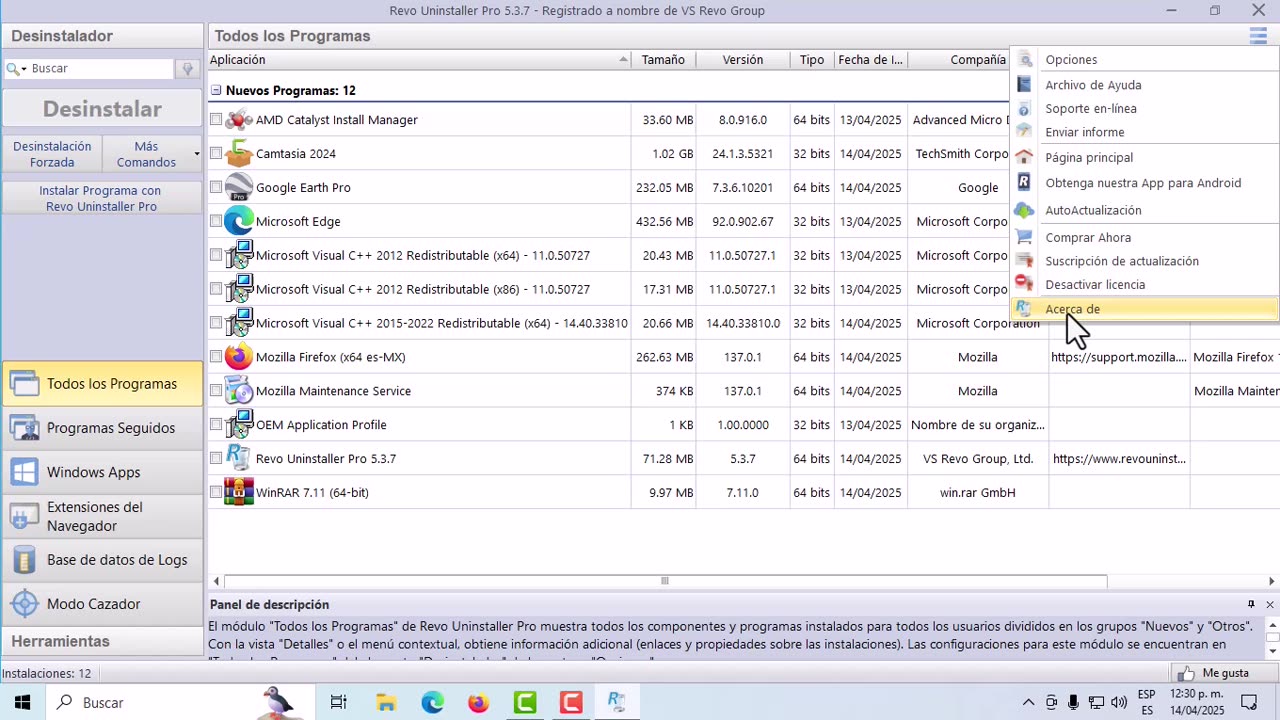Click Desinstalación Forzada button

tap(52, 154)
